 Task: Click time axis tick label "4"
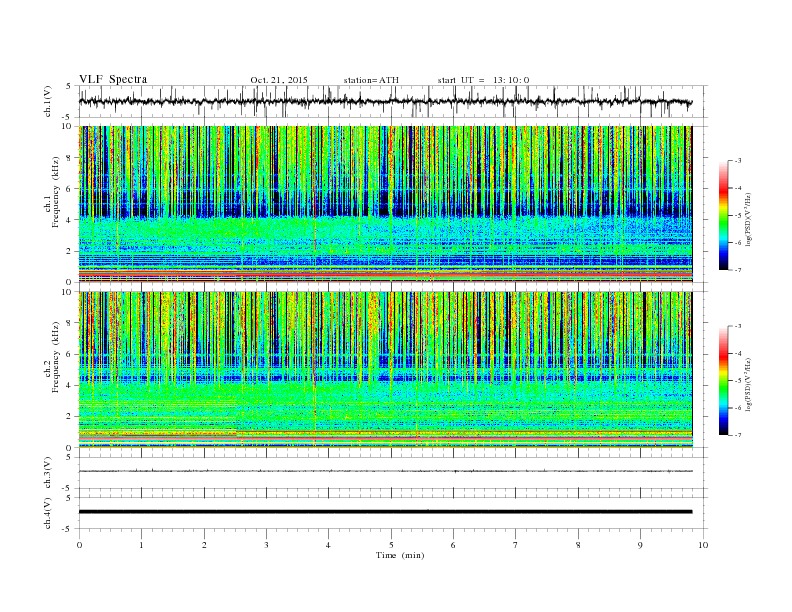pos(329,545)
